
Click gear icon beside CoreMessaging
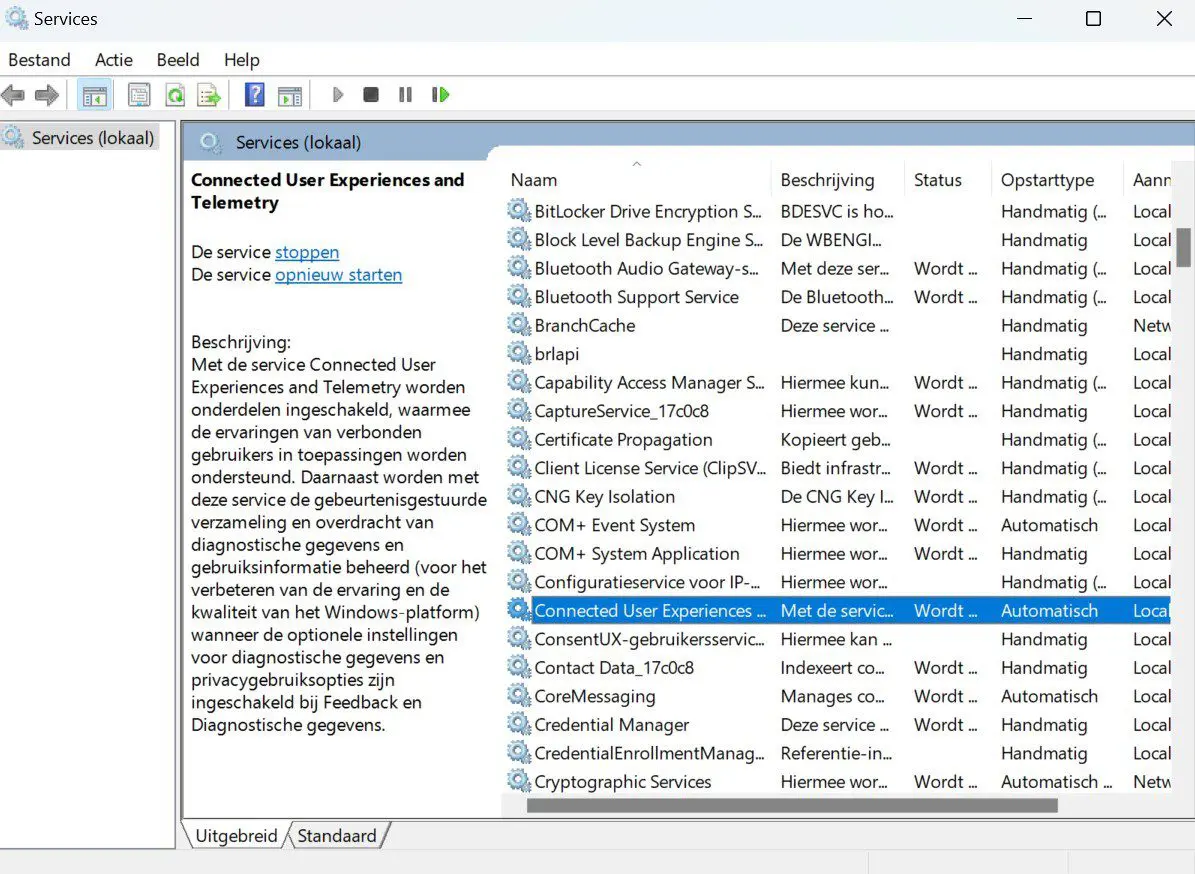click(x=519, y=696)
